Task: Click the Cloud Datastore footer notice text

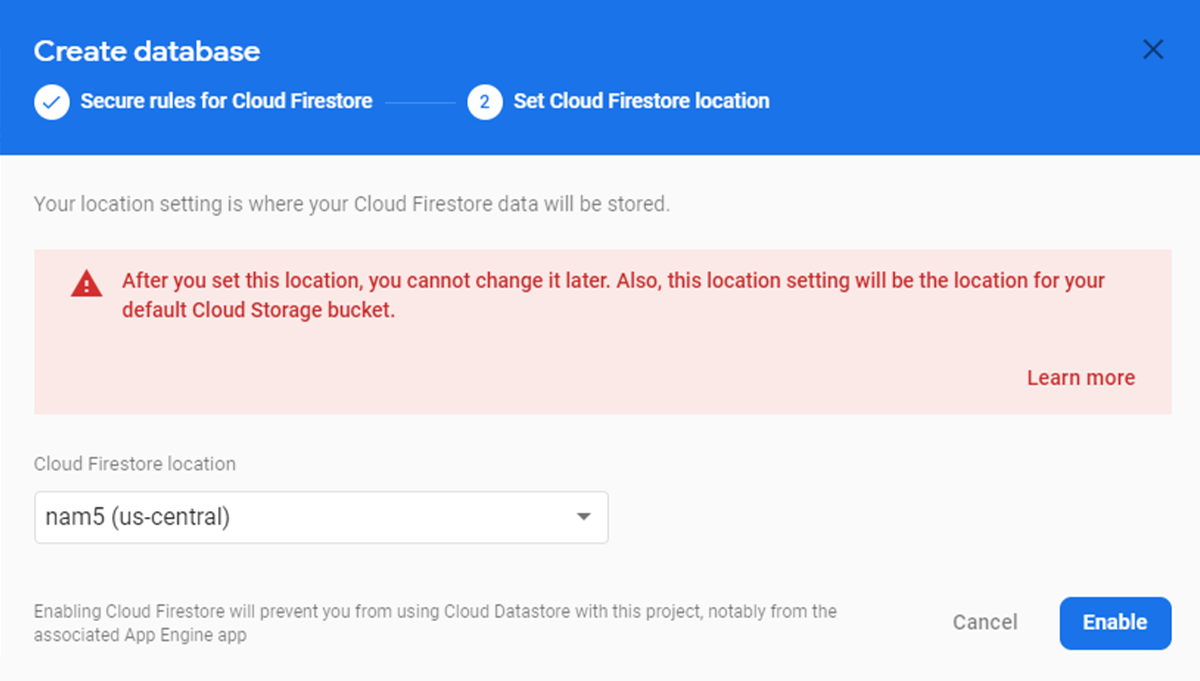Action: [x=435, y=622]
